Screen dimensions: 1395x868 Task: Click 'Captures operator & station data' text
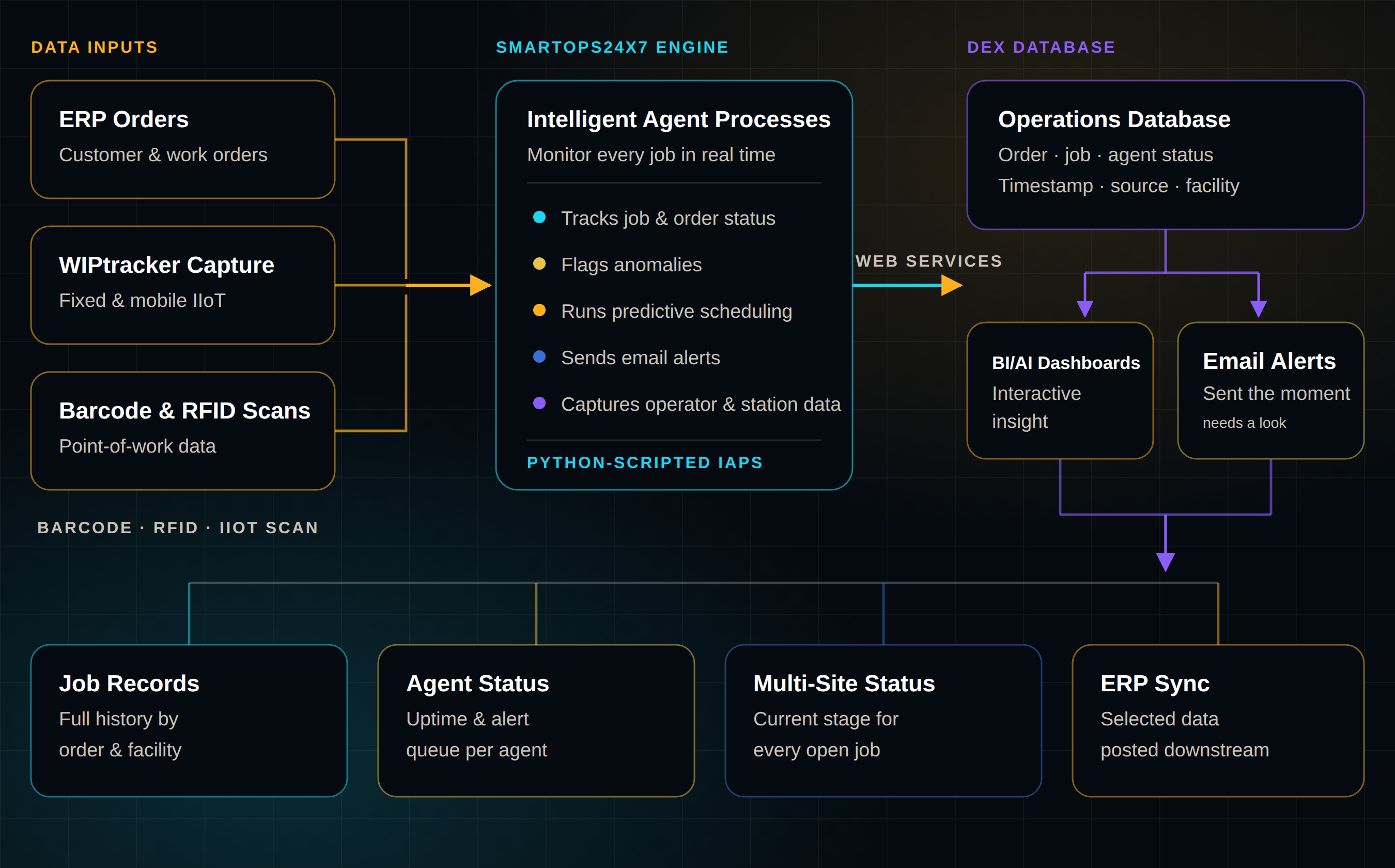coord(701,404)
